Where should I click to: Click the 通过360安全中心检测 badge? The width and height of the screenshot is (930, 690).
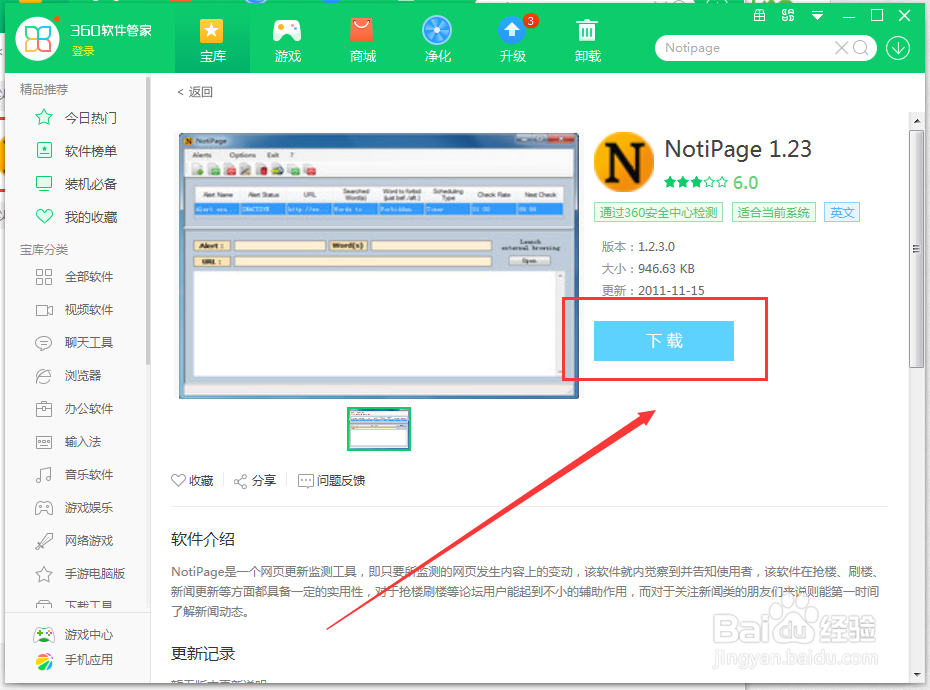658,212
